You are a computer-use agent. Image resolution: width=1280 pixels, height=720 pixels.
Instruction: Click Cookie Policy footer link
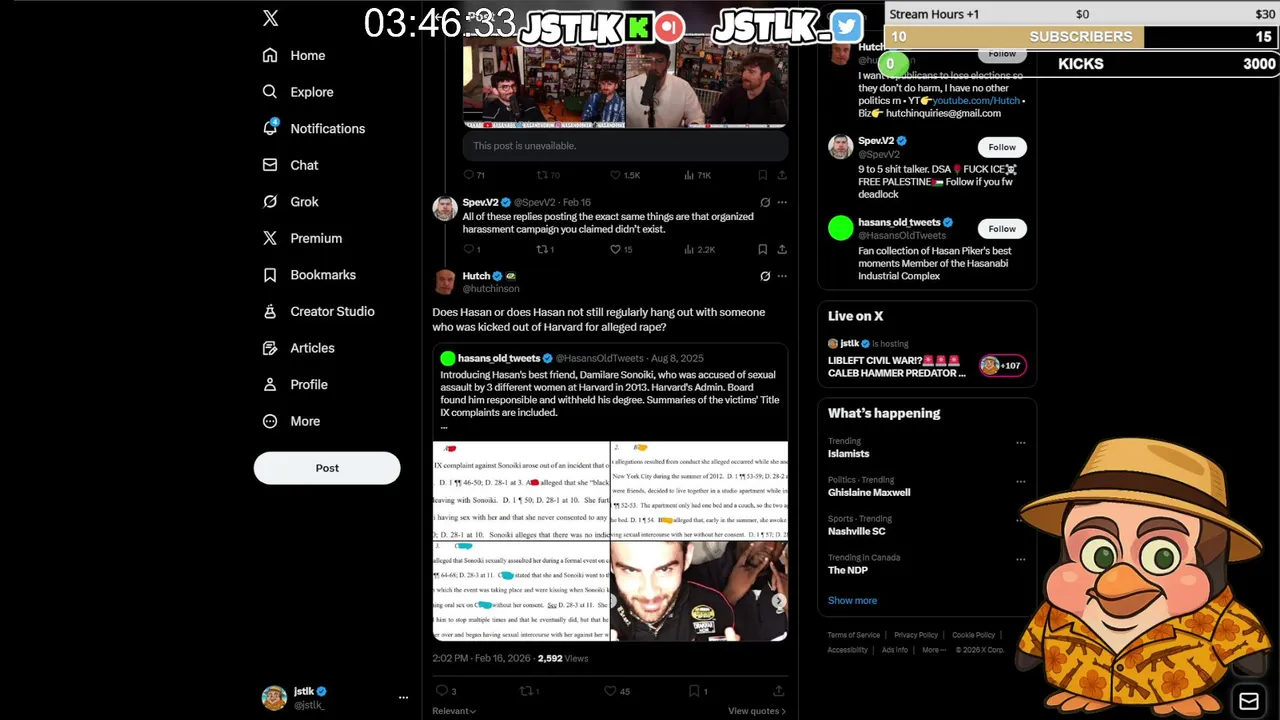pos(973,635)
